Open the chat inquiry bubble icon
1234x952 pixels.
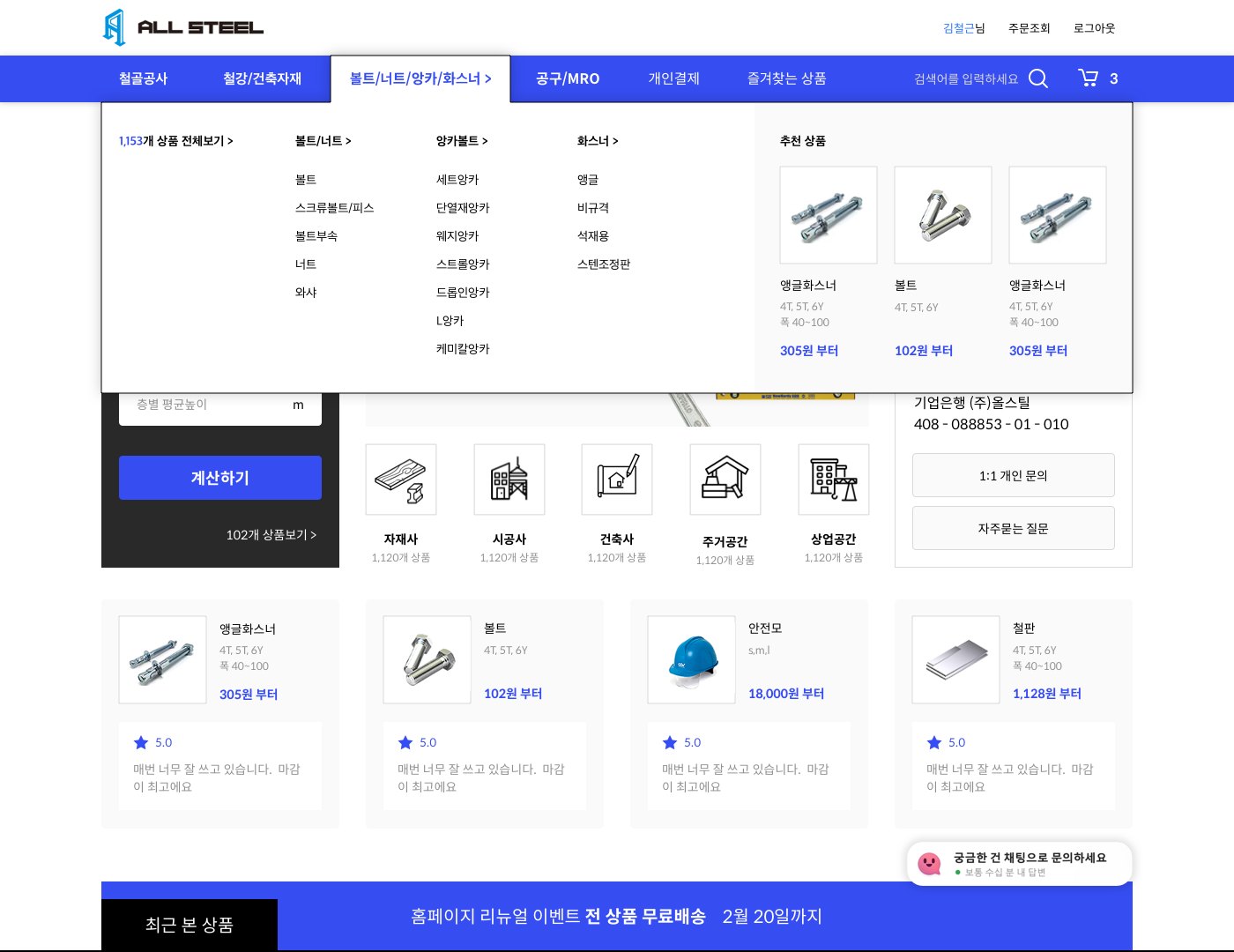tap(929, 864)
